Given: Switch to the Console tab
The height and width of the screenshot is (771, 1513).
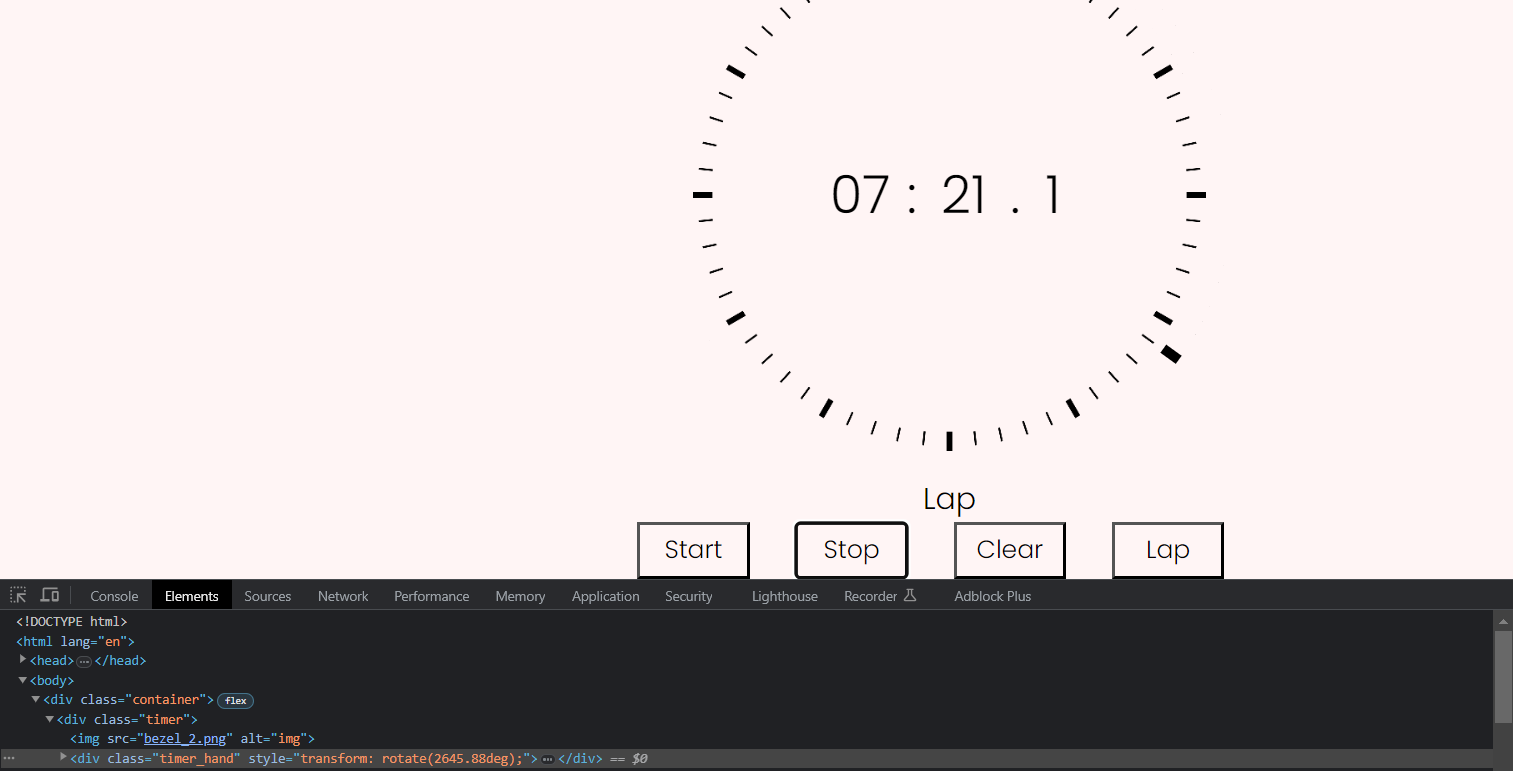Looking at the screenshot, I should pyautogui.click(x=114, y=596).
